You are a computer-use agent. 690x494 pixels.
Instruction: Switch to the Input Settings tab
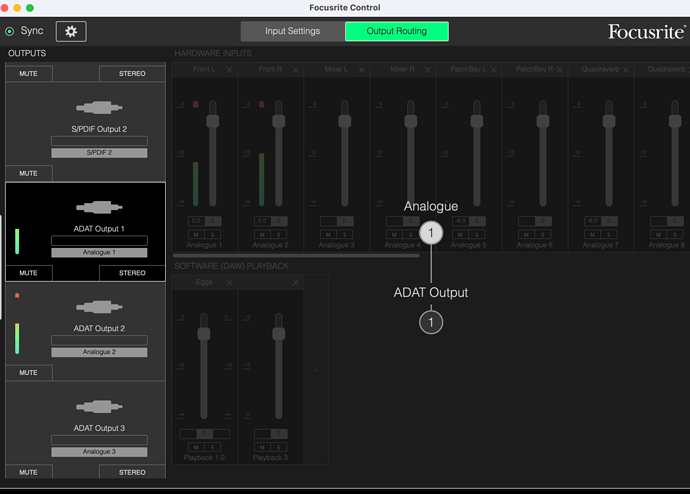pyautogui.click(x=293, y=31)
